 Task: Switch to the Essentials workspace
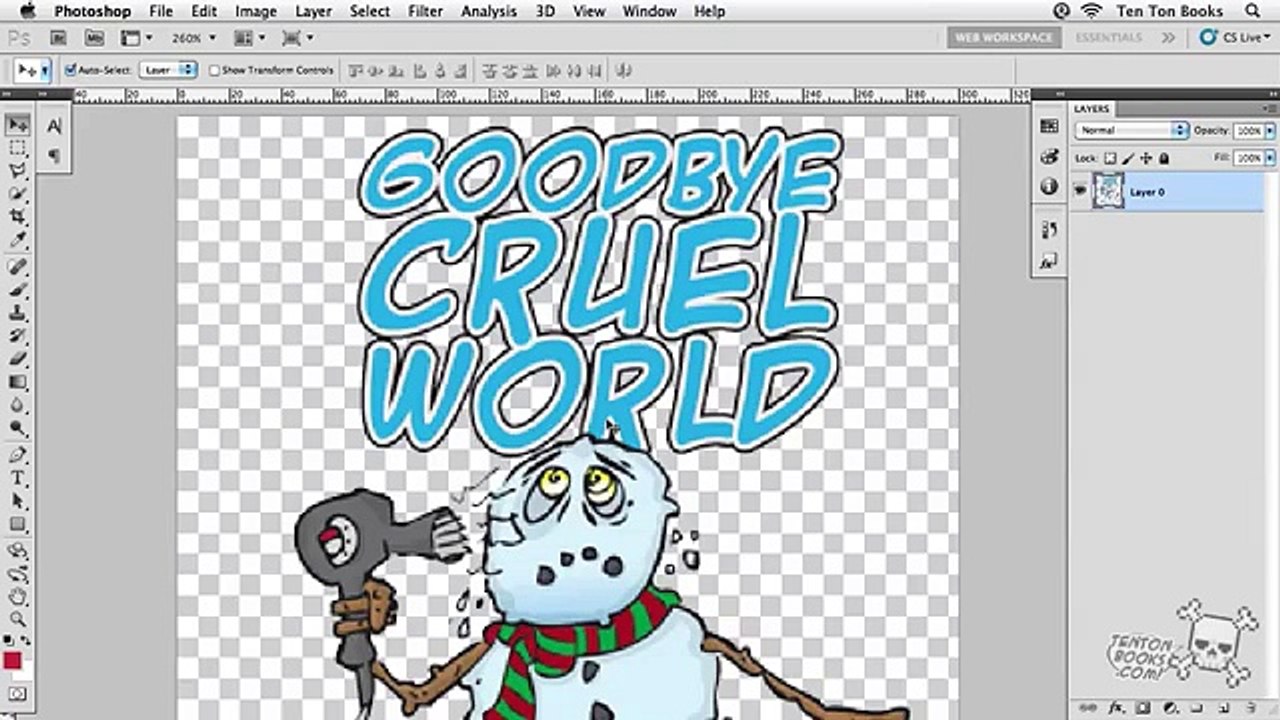point(1109,38)
